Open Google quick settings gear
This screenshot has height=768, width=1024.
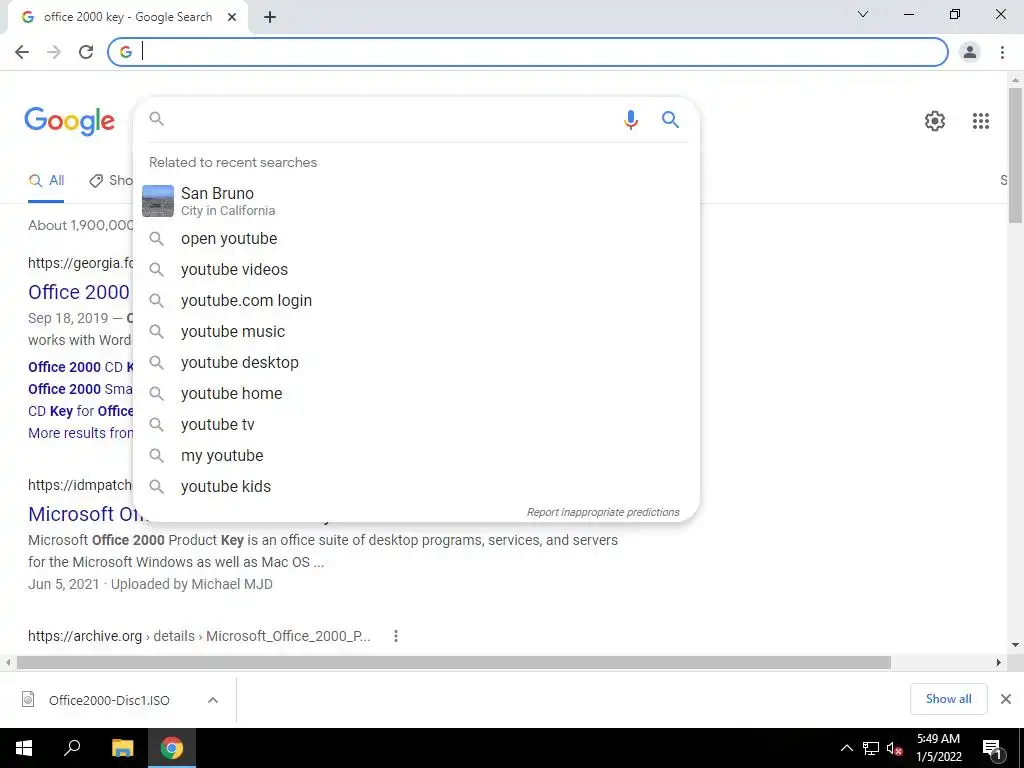pyautogui.click(x=935, y=121)
